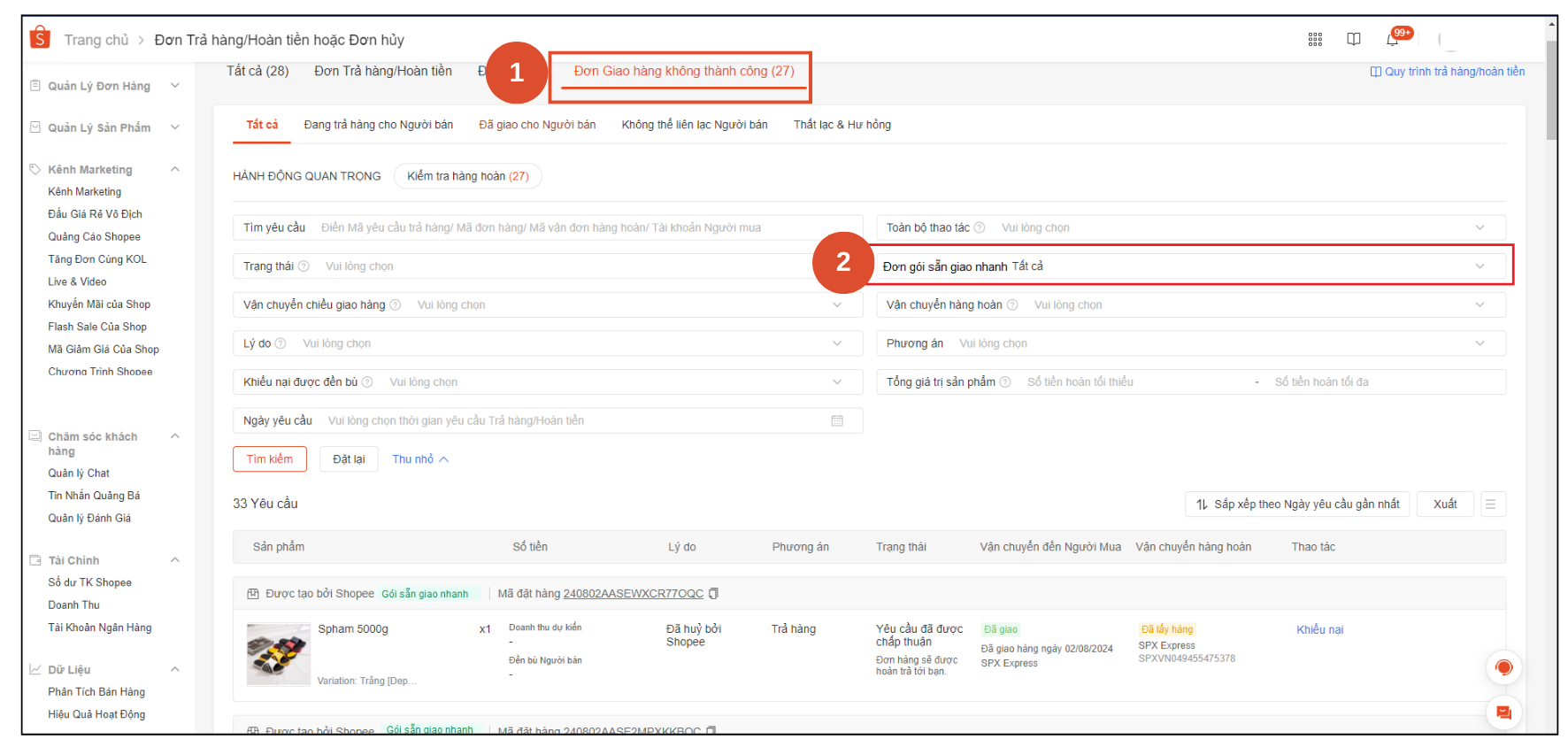
Task: Click the Tìm yêu cầu search field
Action: 584,228
